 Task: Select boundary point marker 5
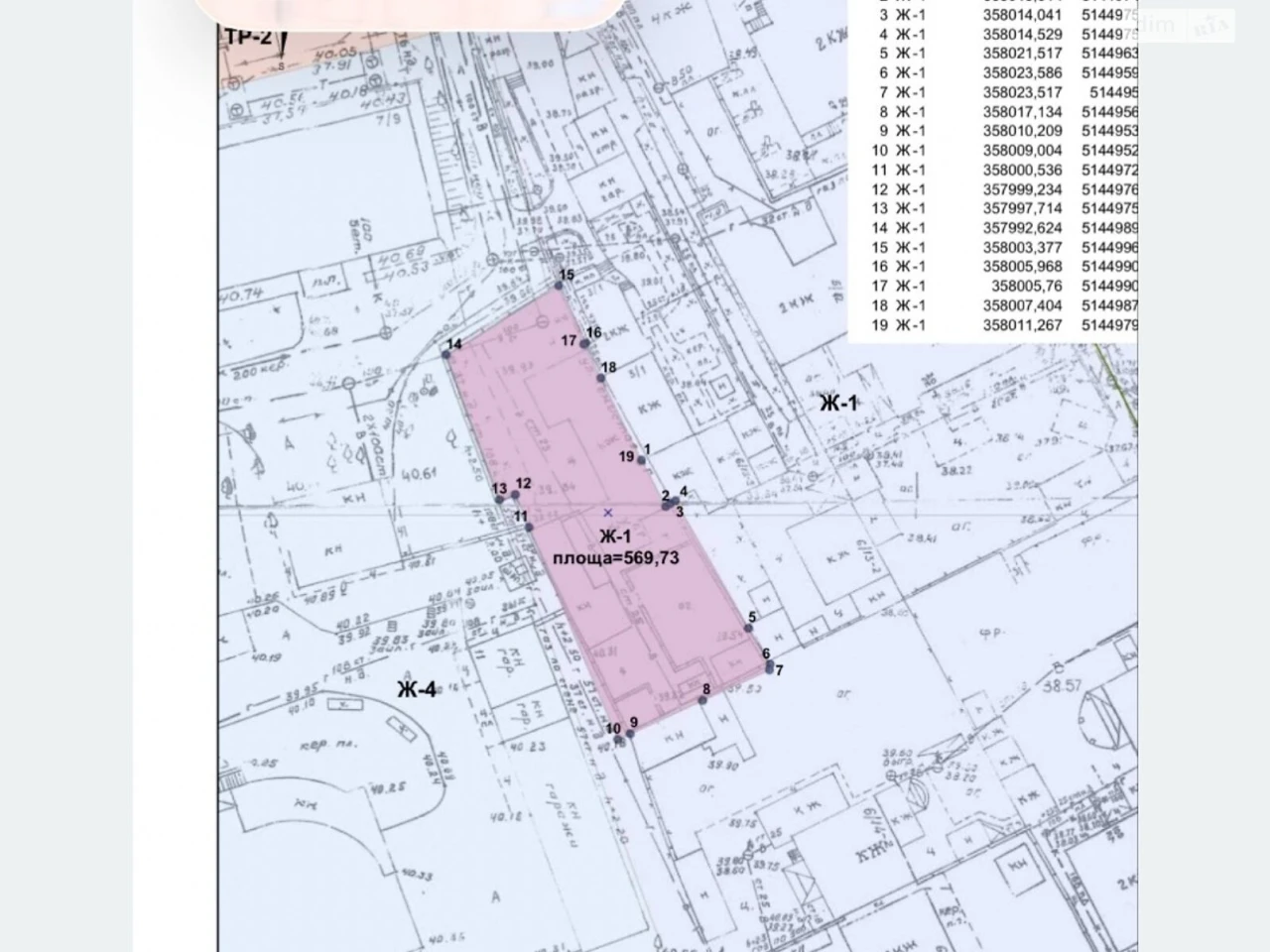748,628
